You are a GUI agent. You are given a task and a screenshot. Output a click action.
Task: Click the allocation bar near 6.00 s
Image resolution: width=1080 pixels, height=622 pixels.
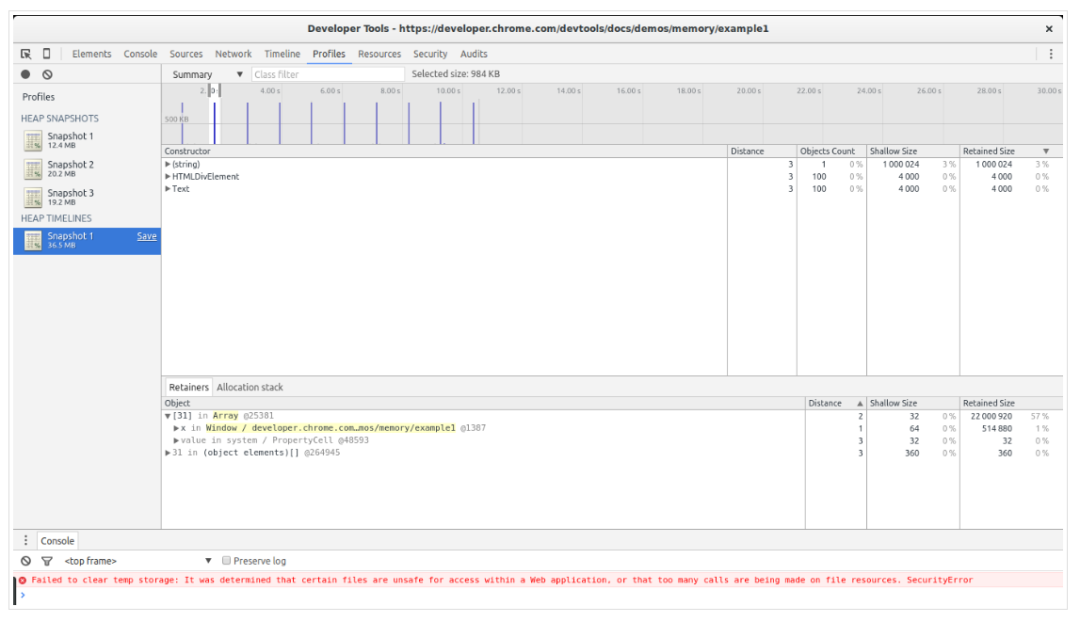point(344,123)
